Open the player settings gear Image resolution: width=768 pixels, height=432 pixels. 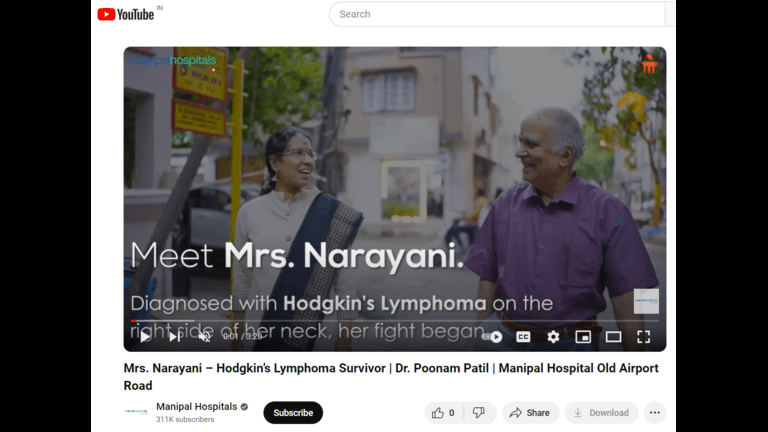(x=553, y=336)
